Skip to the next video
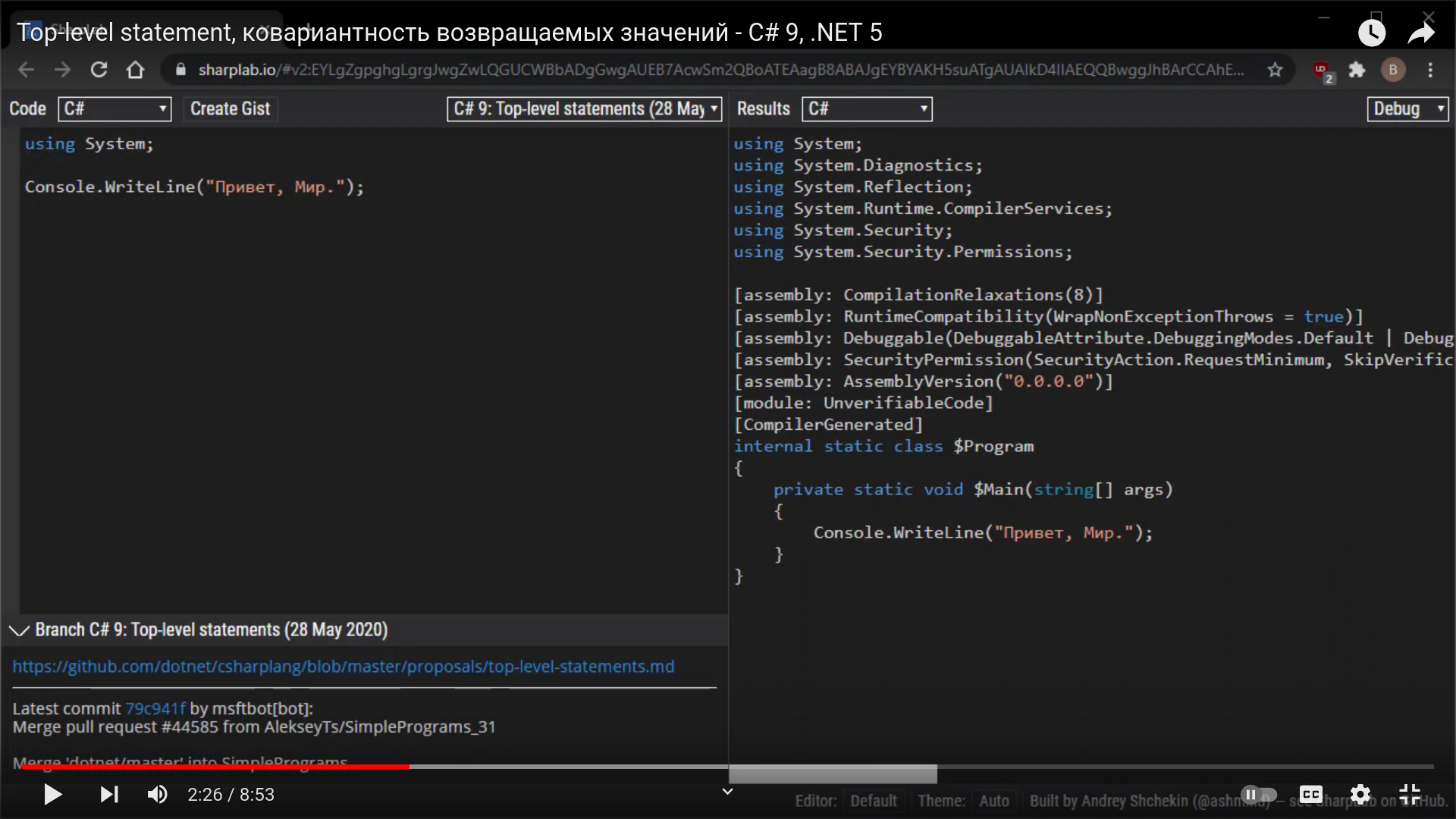 click(109, 794)
